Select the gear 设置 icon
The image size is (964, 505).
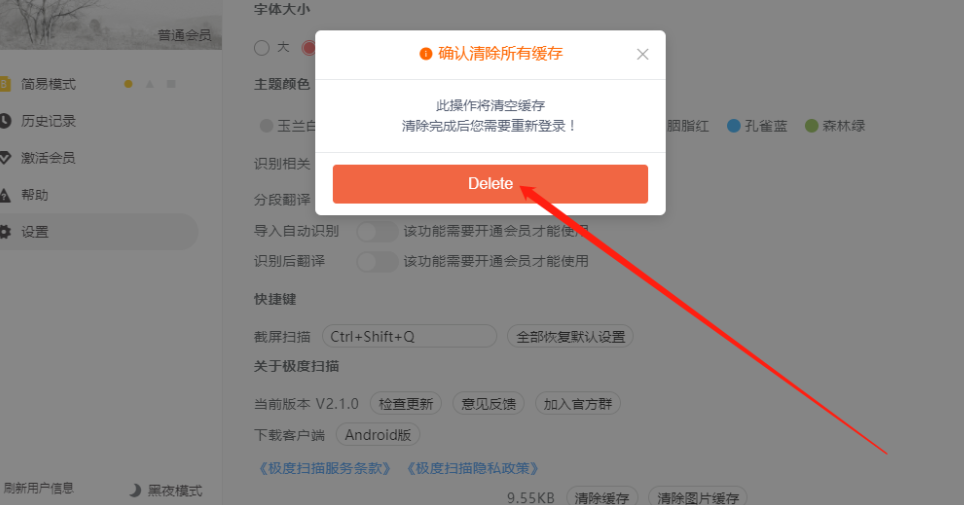pyautogui.click(x=5, y=232)
